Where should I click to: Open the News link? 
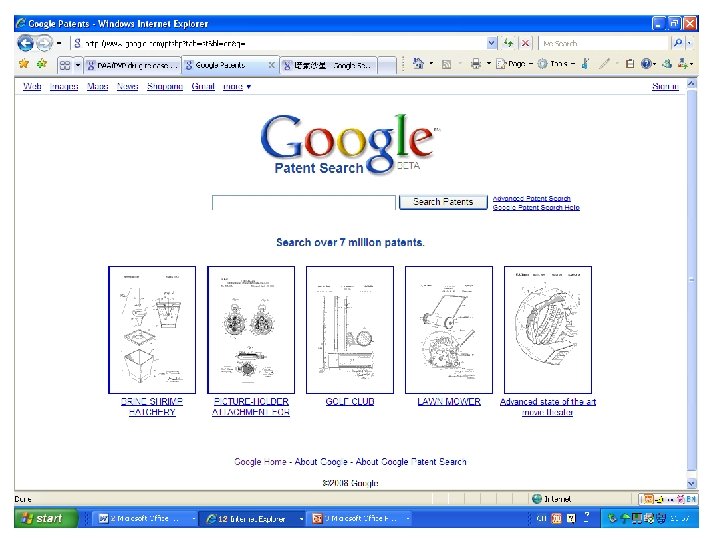128,86
